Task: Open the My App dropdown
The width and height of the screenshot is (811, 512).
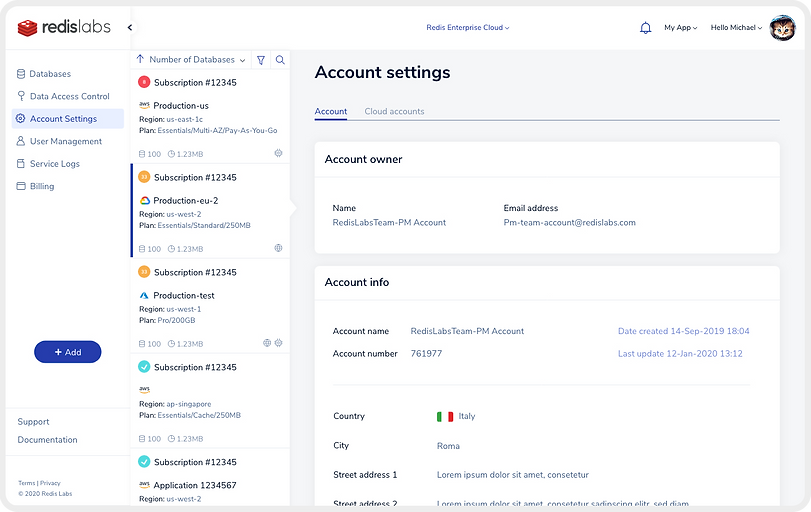Action: (x=681, y=27)
